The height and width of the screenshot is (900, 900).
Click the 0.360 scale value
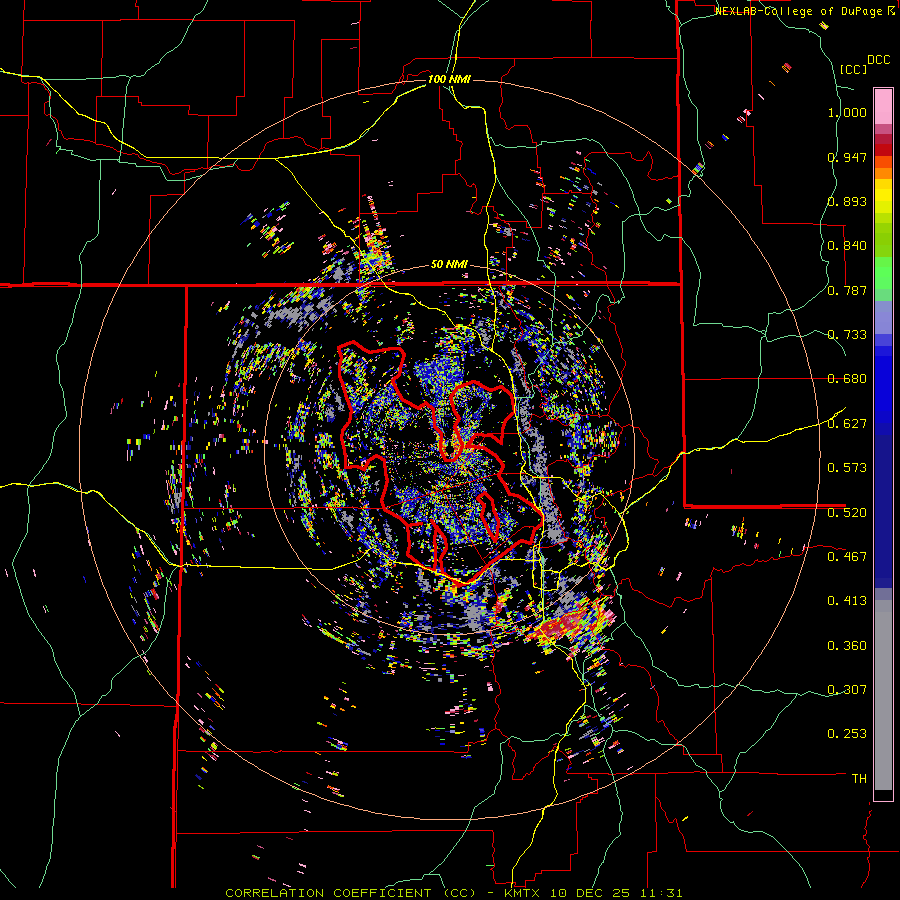coord(847,646)
